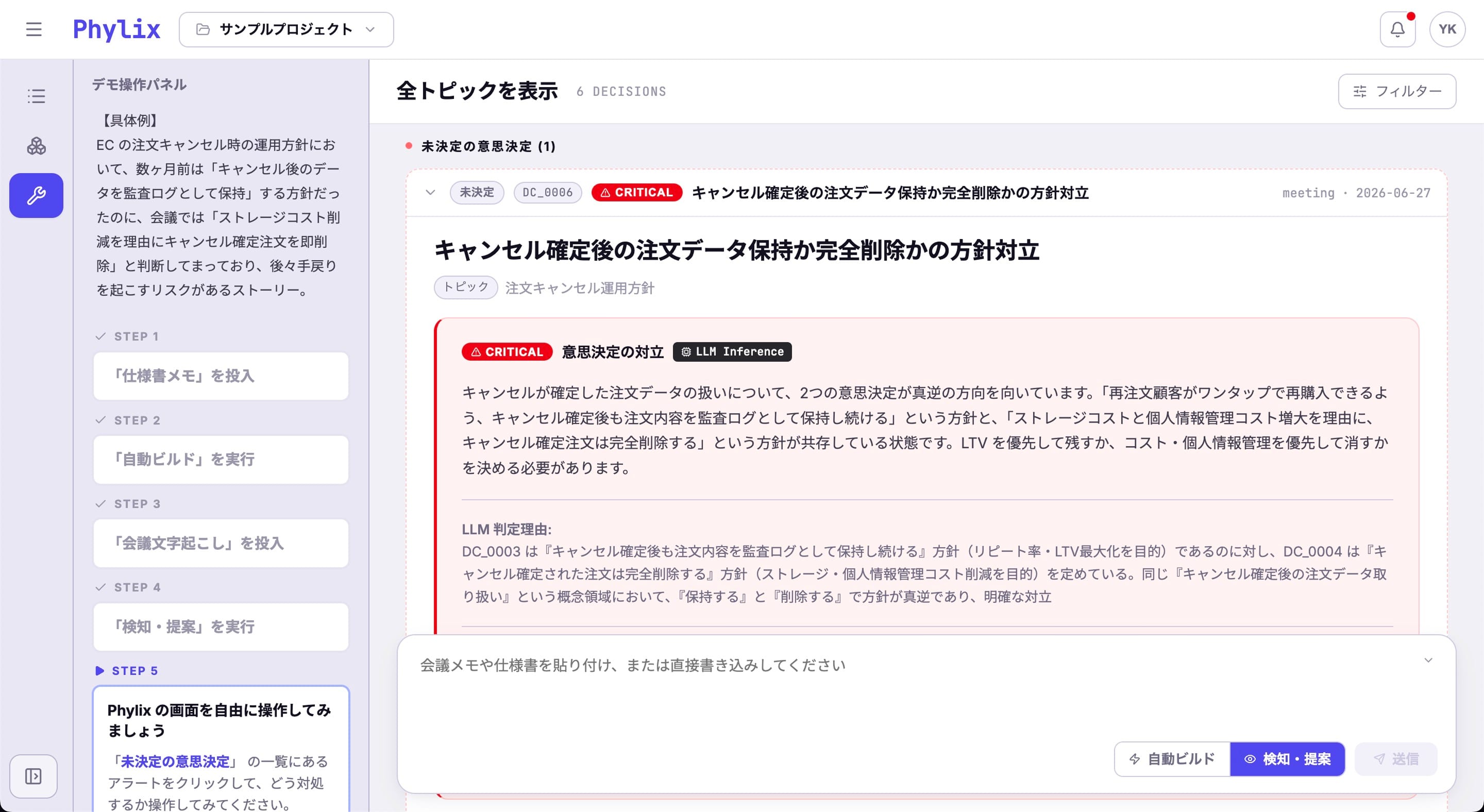The image size is (1484, 812).
Task: Click the STEP 4 checkmark label
Action: point(127,587)
